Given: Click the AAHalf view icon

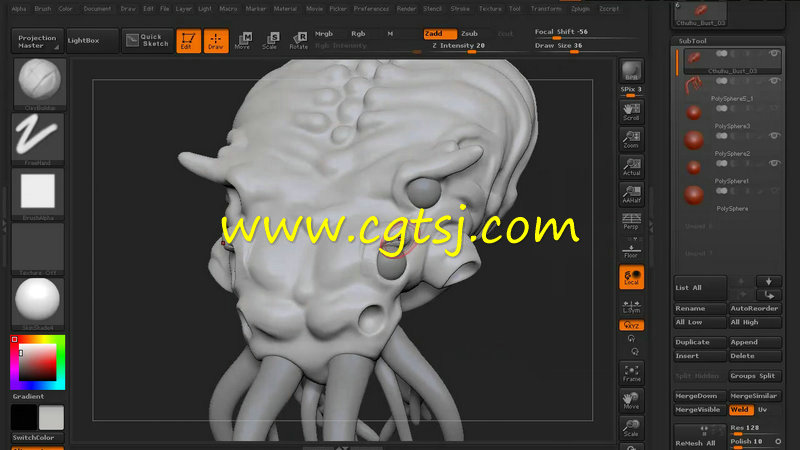Looking at the screenshot, I should pos(631,195).
